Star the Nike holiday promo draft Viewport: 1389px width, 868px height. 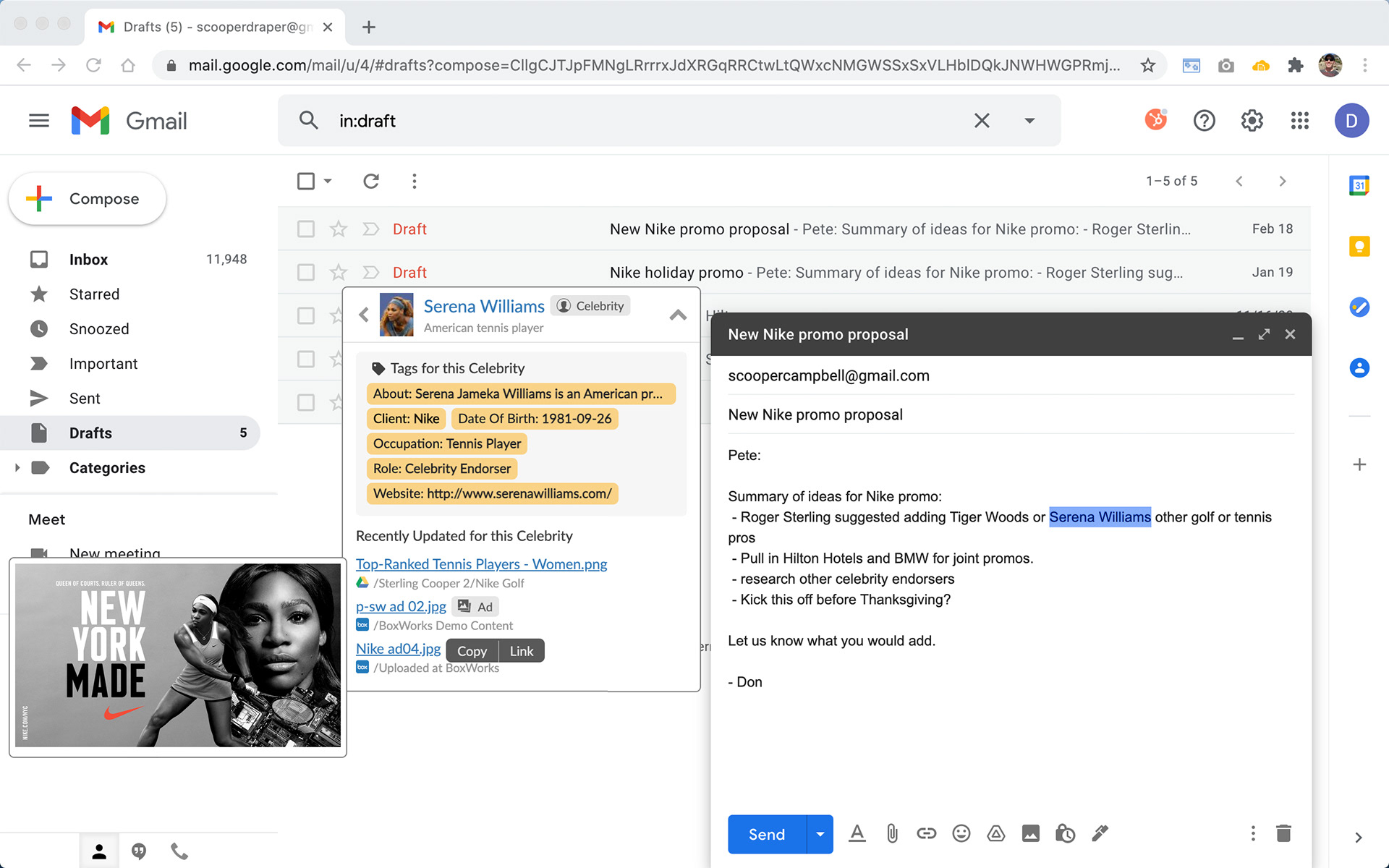(x=339, y=273)
